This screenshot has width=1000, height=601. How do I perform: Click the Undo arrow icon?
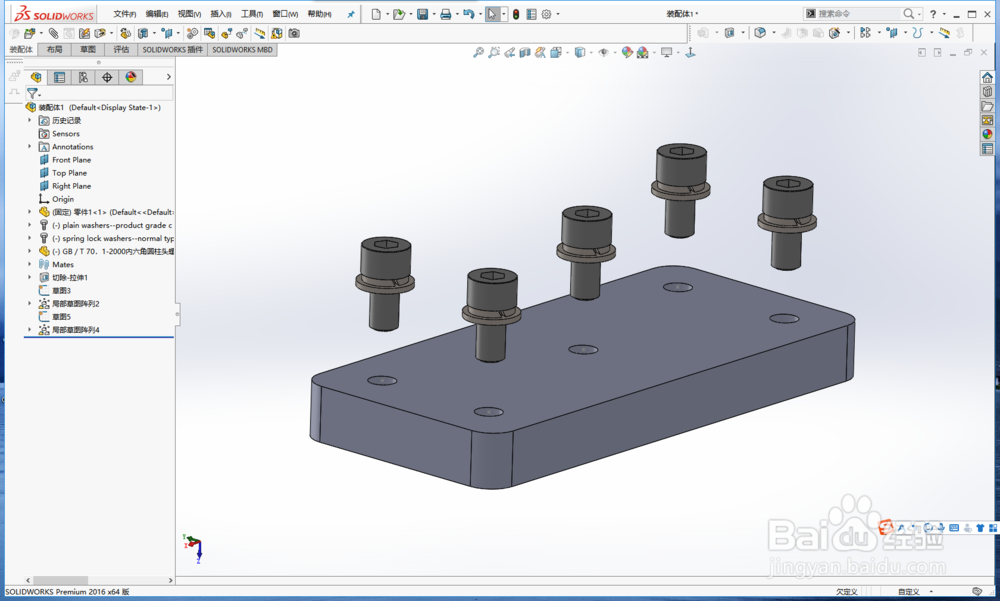coord(469,14)
